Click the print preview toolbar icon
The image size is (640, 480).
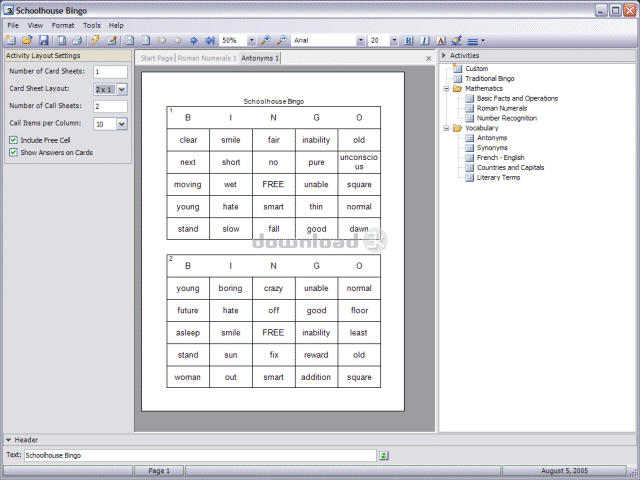coord(62,40)
